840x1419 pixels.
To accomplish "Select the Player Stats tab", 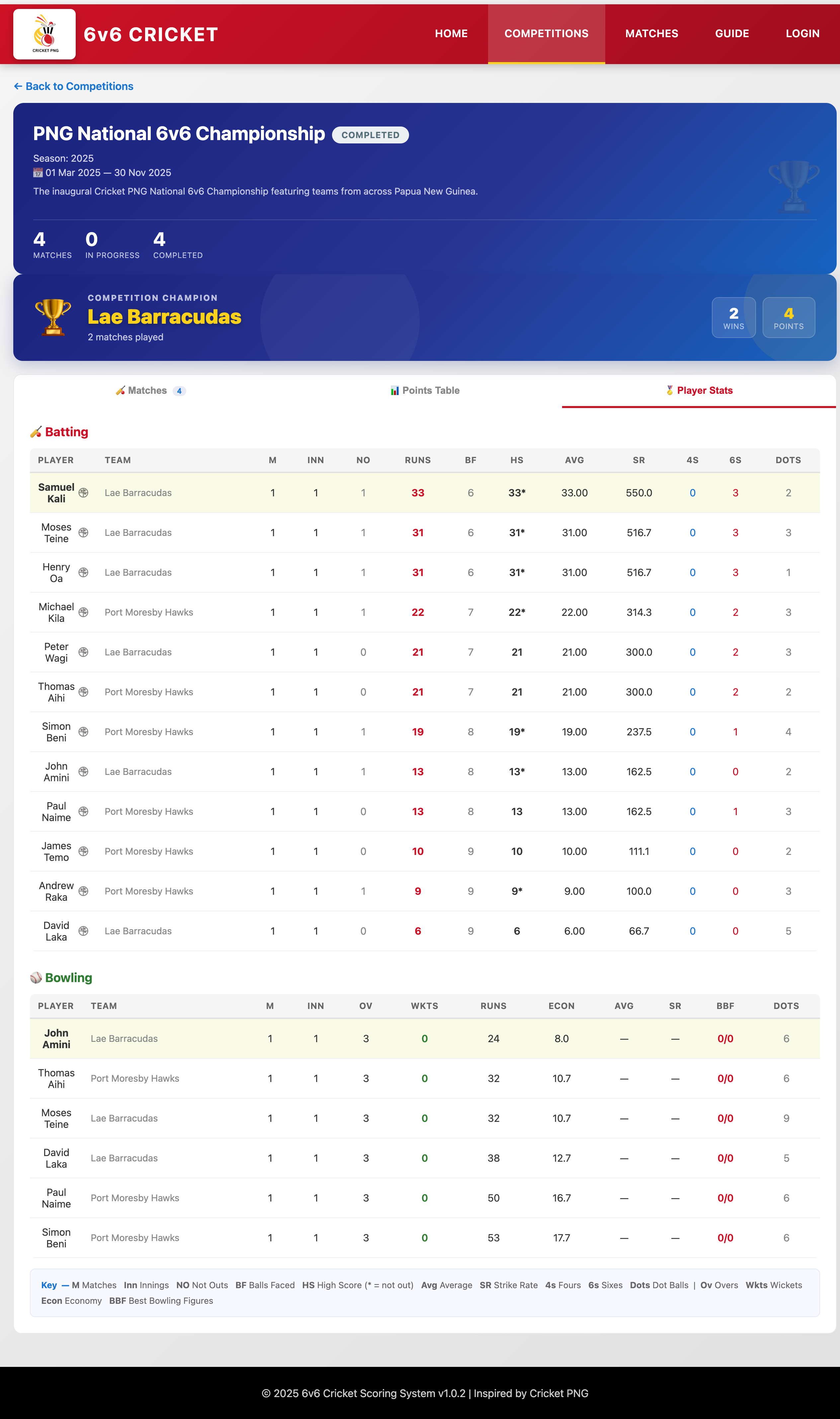I will (x=699, y=390).
